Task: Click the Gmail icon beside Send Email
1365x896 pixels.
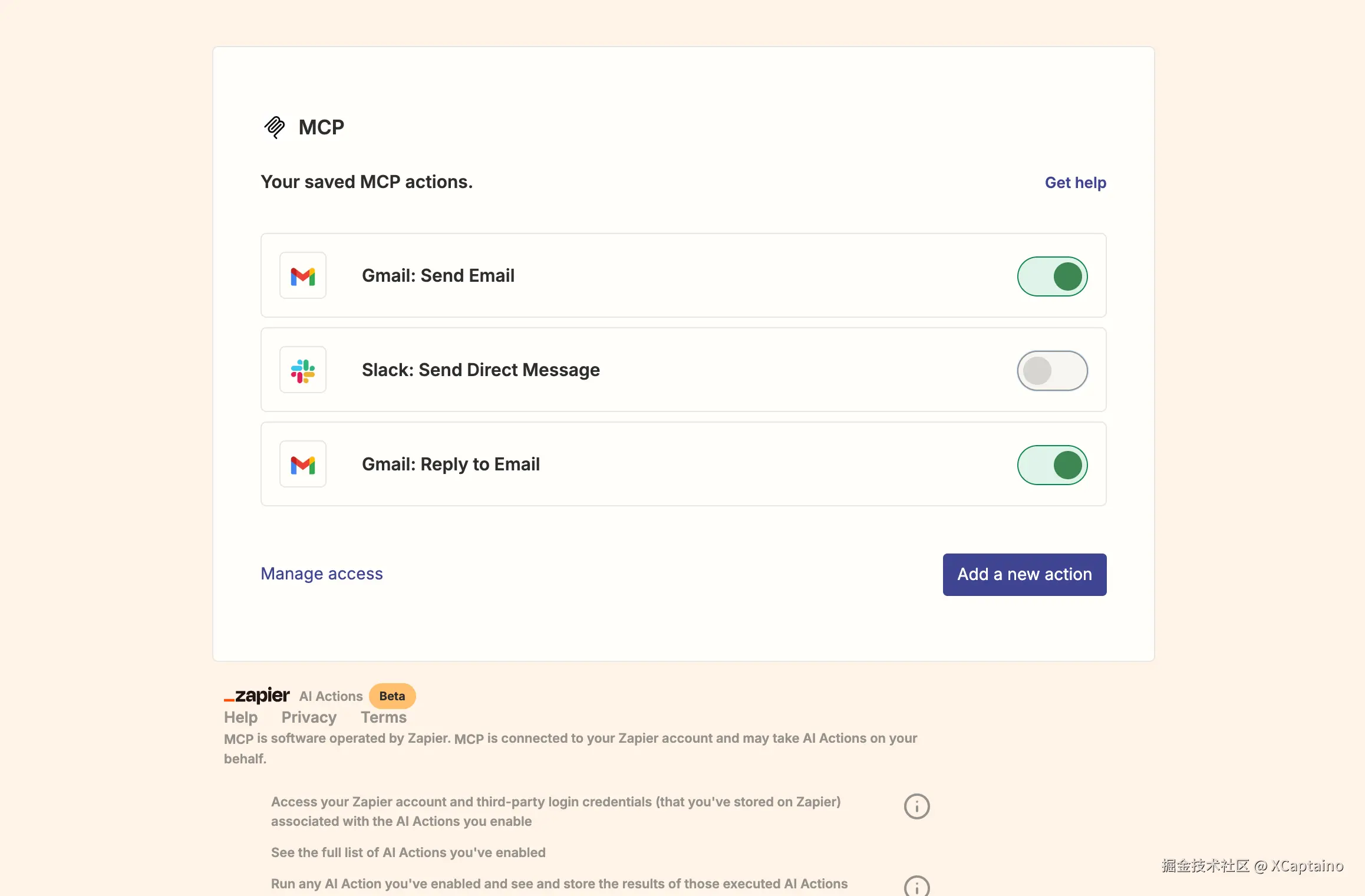Action: [x=303, y=276]
